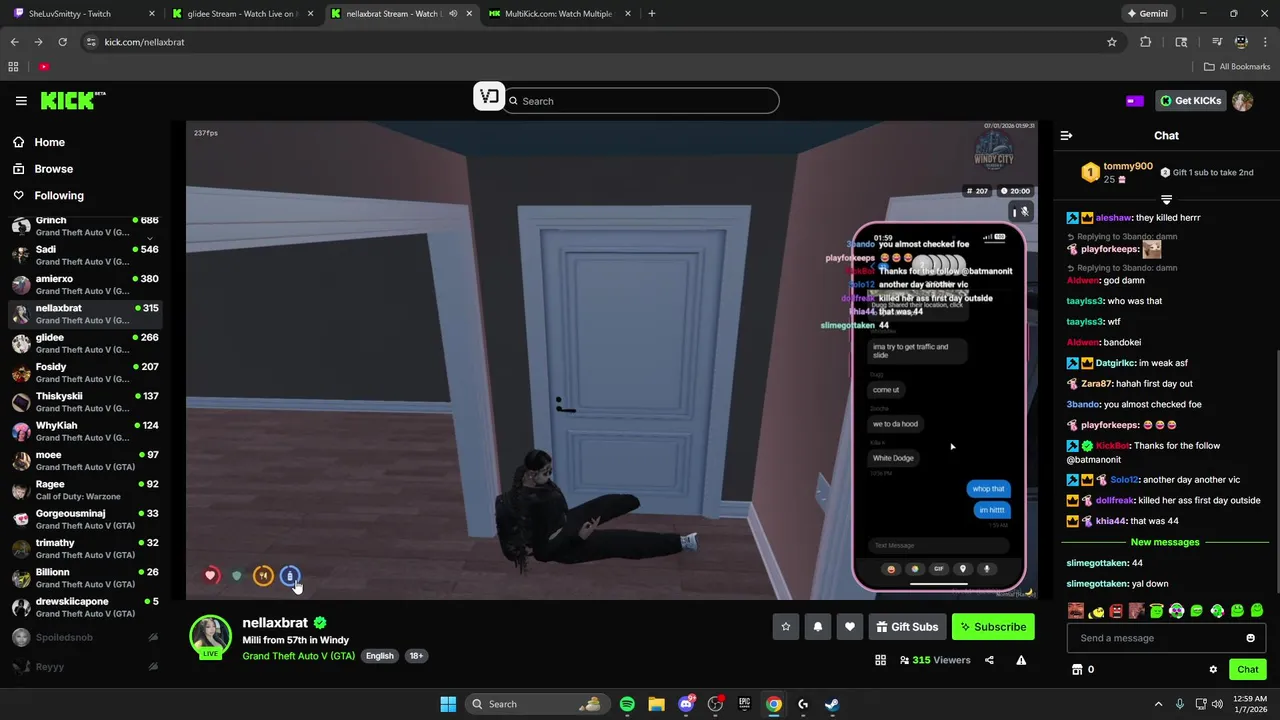1280x720 pixels.
Task: Open Sadi channel in sidebar
Action: pos(85,255)
